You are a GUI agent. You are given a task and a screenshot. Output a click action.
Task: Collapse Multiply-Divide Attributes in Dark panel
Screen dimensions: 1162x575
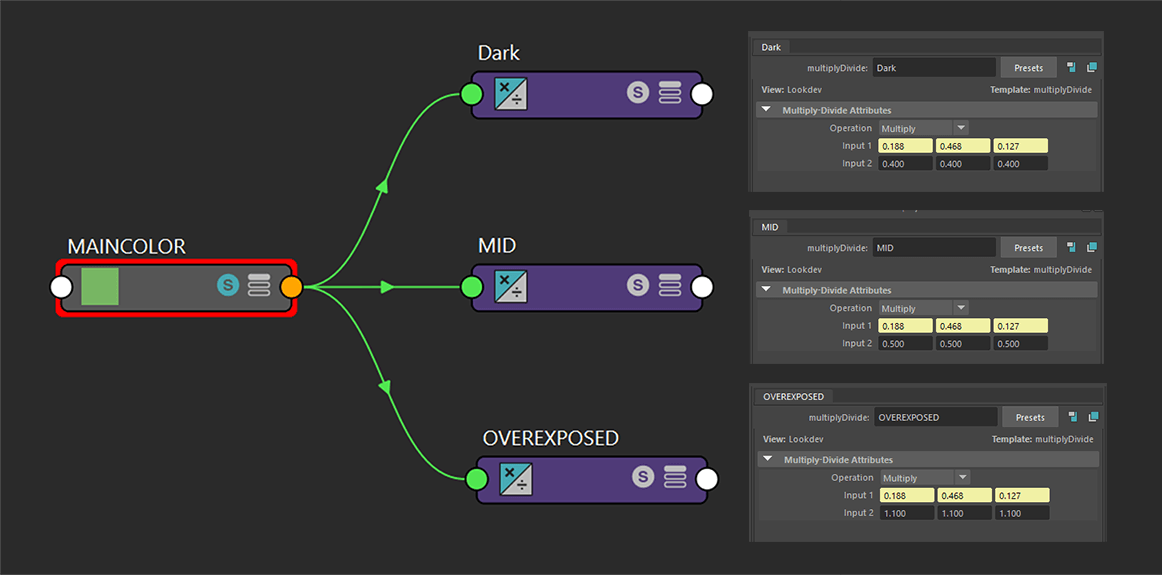click(766, 110)
